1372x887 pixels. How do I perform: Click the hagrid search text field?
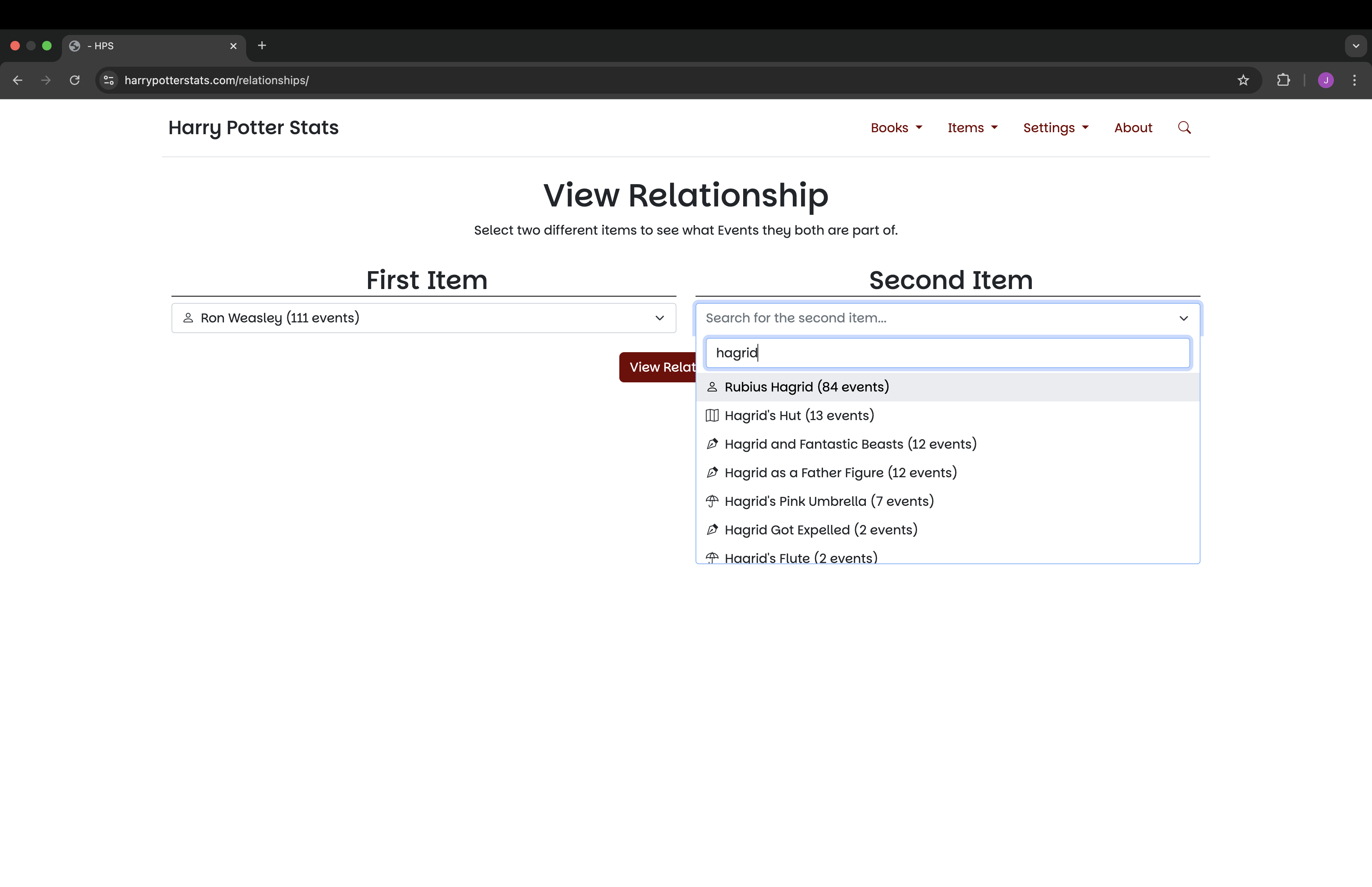[947, 353]
